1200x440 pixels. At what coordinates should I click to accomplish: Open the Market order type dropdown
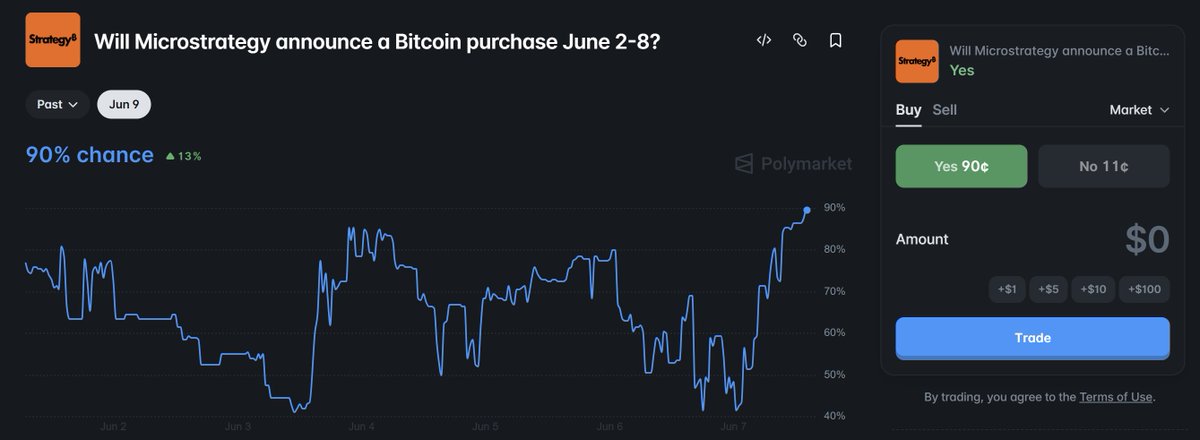click(1139, 110)
